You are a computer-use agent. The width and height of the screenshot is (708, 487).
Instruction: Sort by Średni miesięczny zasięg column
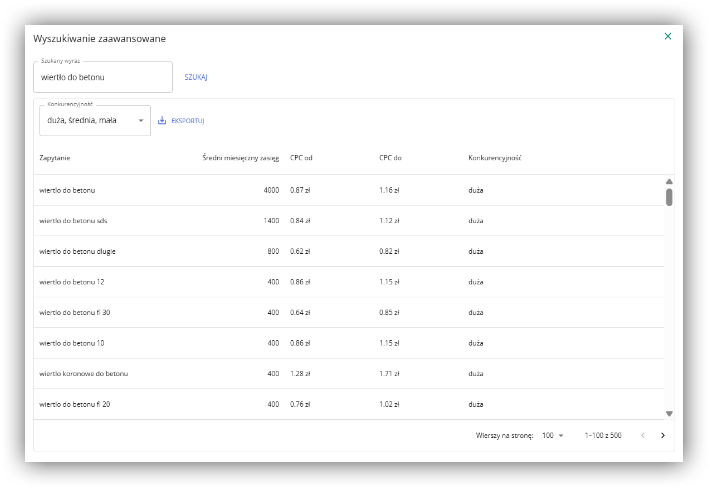pyautogui.click(x=240, y=158)
